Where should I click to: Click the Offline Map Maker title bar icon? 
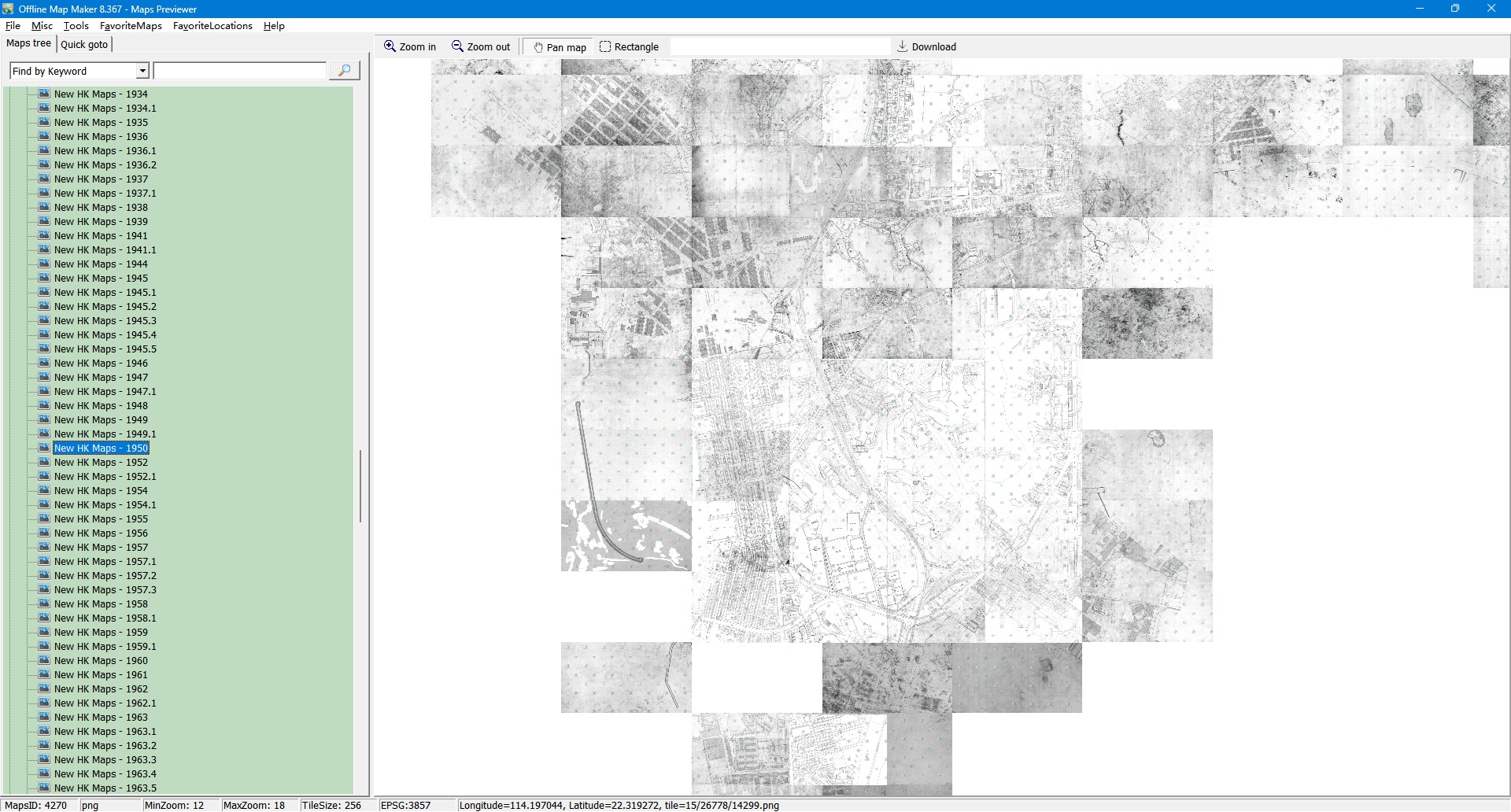[9, 9]
